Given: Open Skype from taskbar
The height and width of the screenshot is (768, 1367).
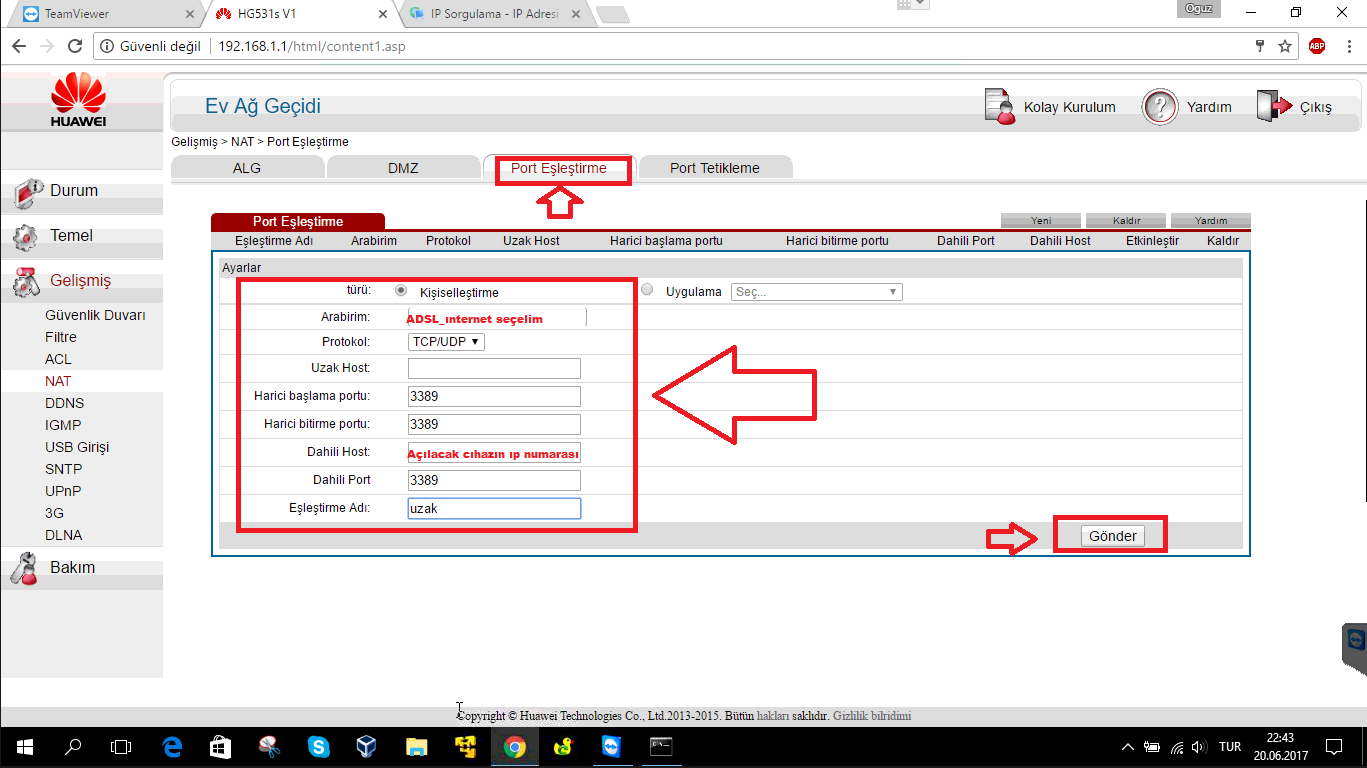Looking at the screenshot, I should [x=319, y=746].
